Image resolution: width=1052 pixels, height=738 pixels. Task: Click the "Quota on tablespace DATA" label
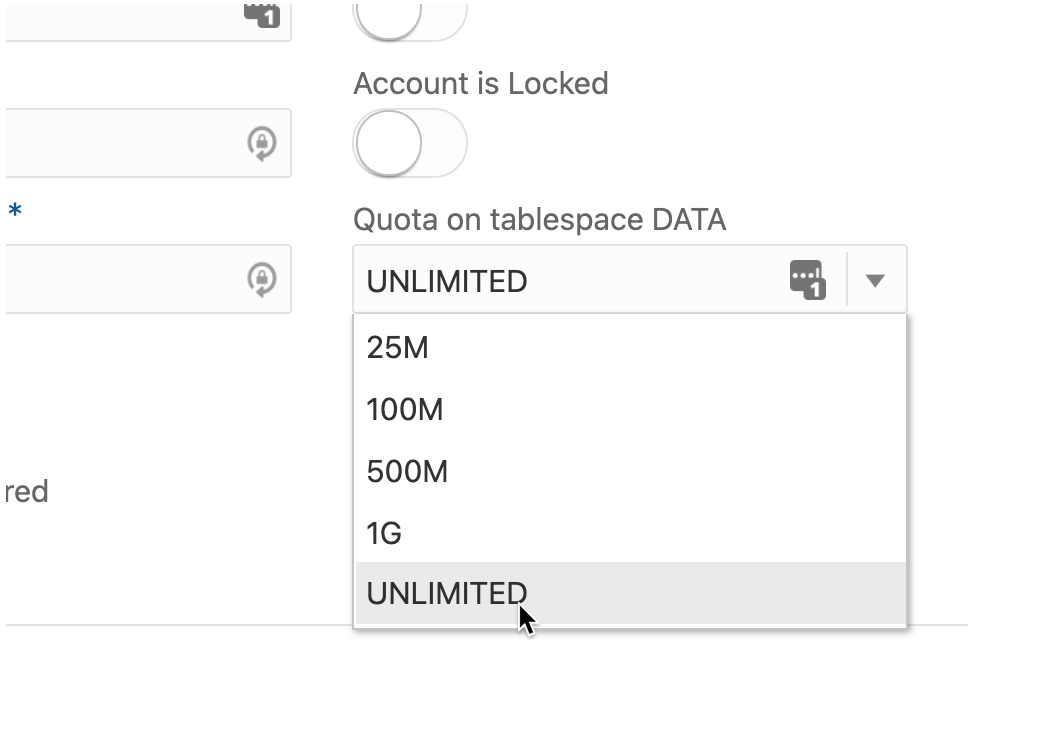coord(539,219)
